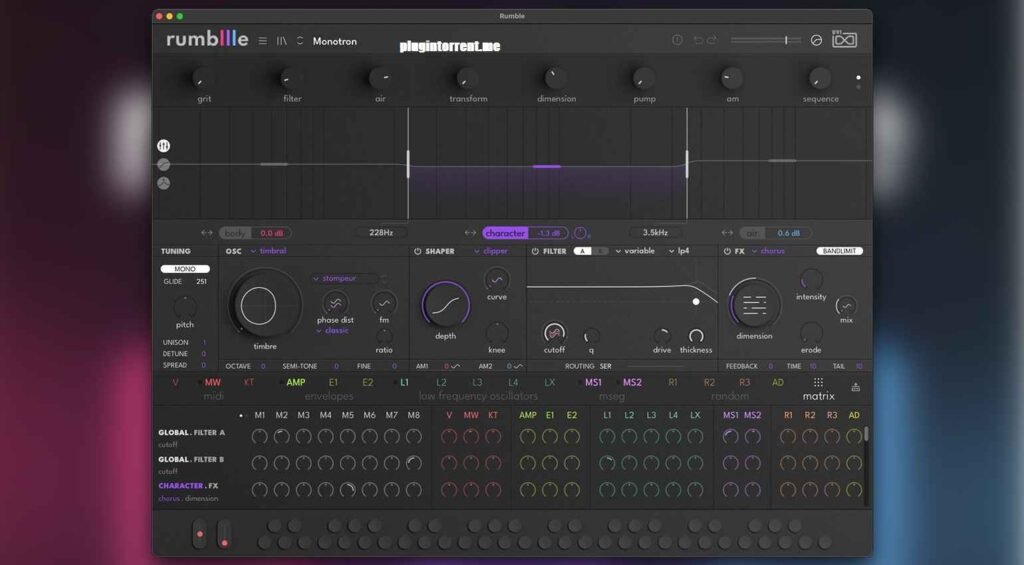Click the link arrows icon beside body
This screenshot has height=565, width=1024.
[206, 233]
